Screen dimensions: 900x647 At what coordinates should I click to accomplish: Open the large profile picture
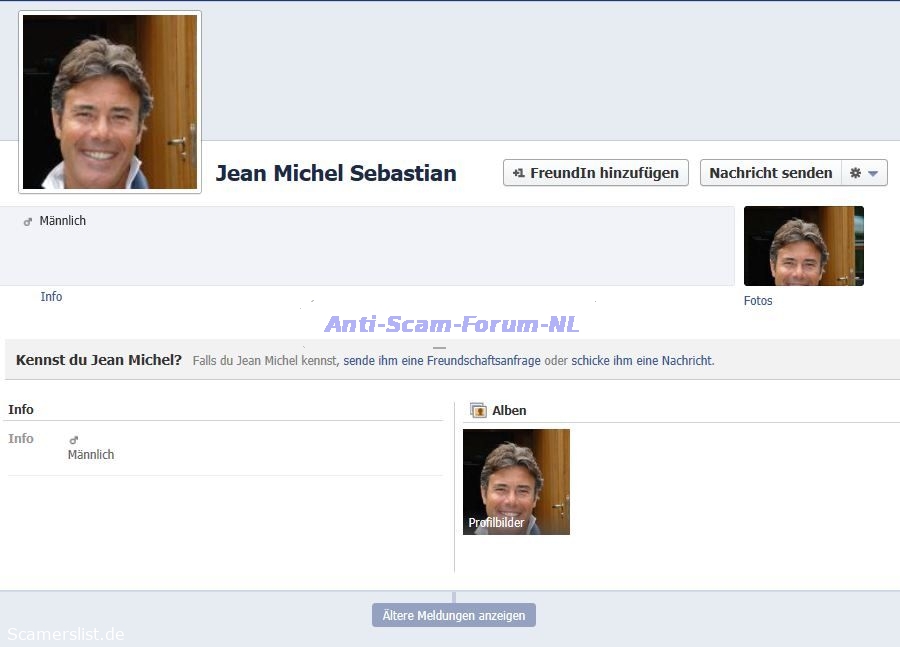[x=110, y=102]
